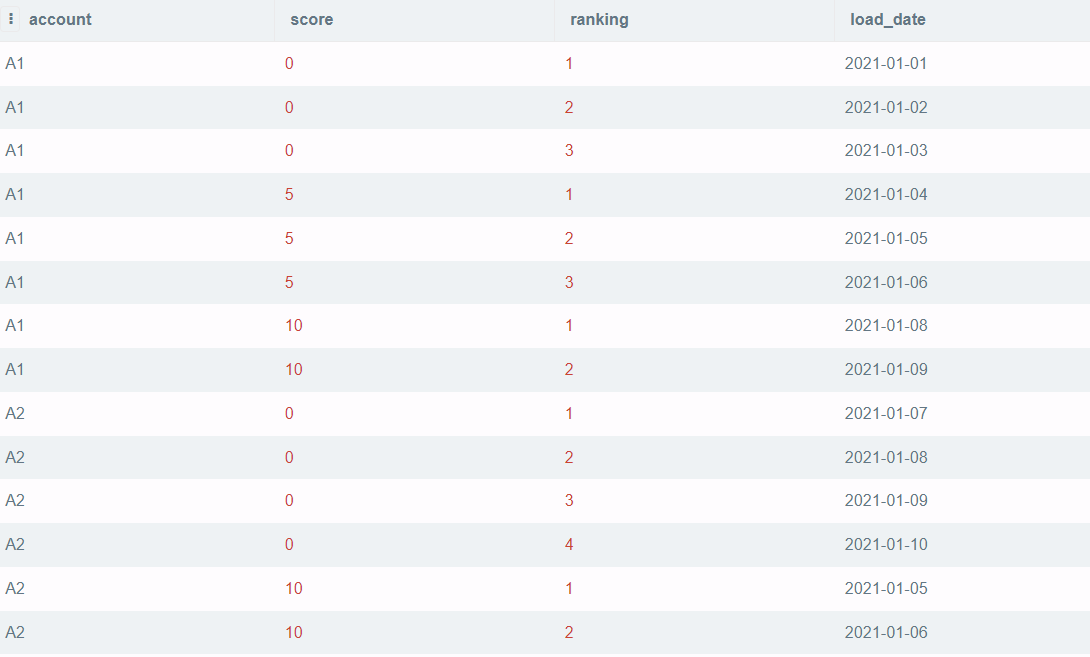
Task: Select the date cell 2021-01-01
Action: 886,64
